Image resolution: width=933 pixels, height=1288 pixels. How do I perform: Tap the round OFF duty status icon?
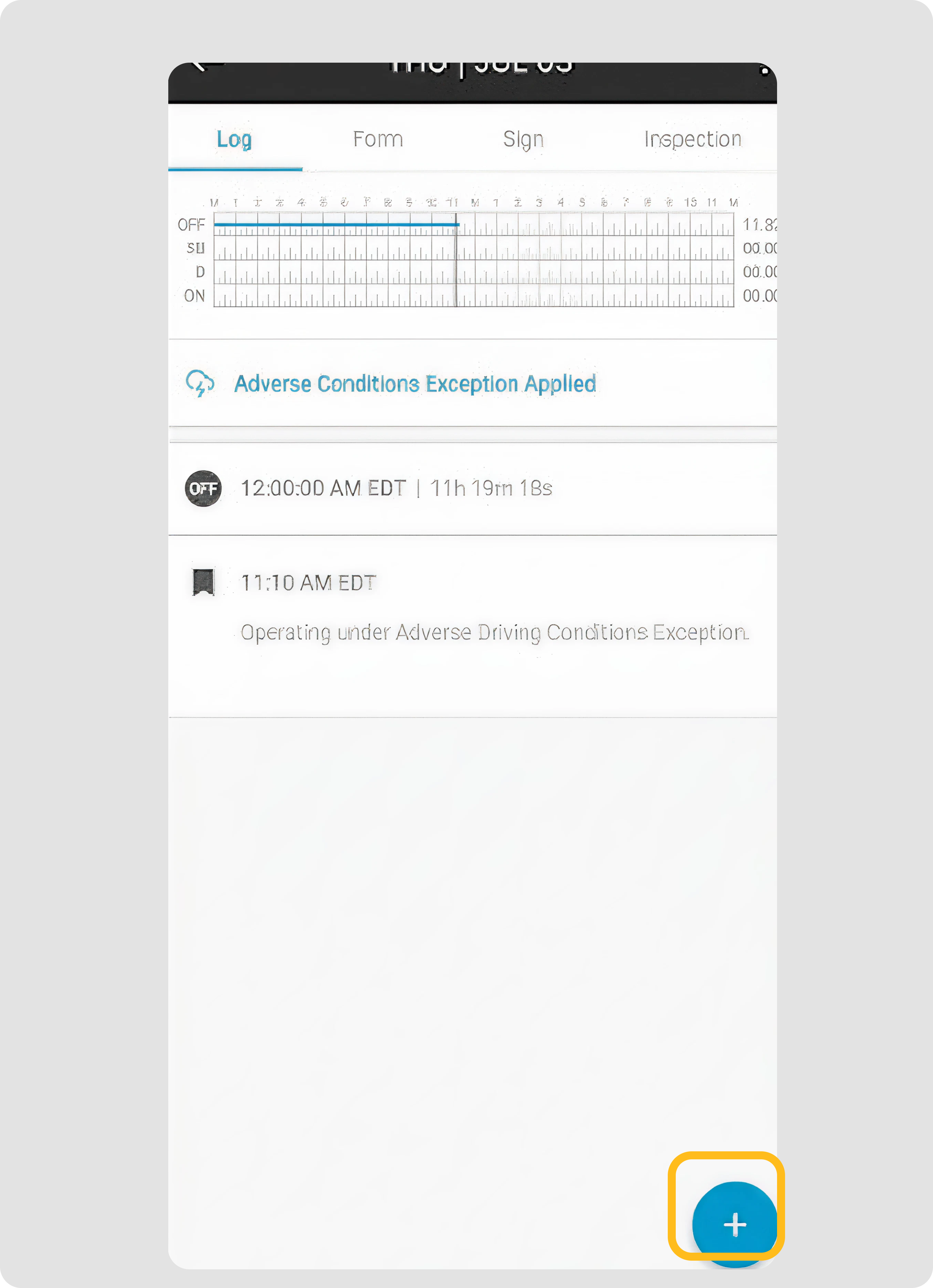point(203,488)
